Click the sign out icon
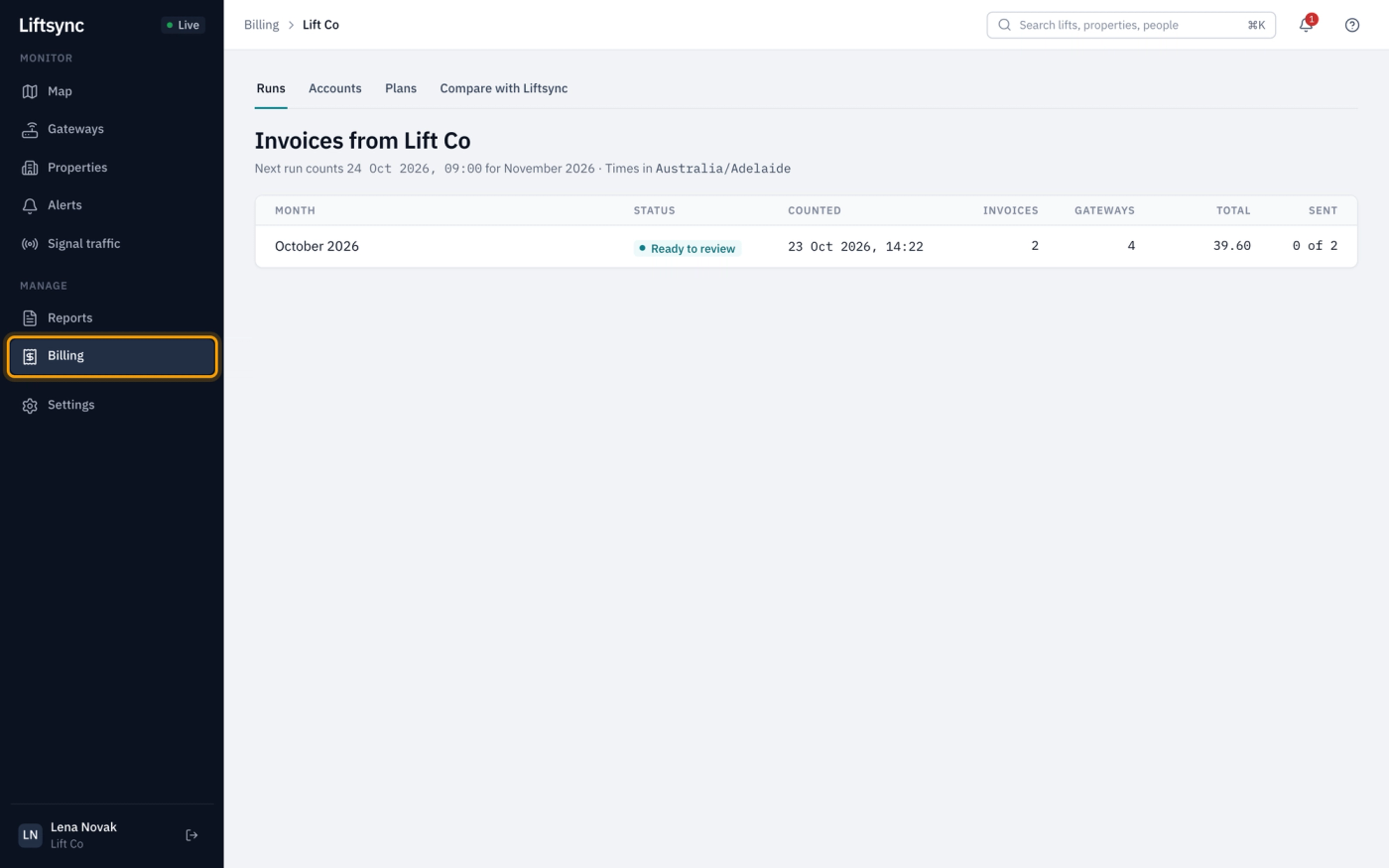 pyautogui.click(x=191, y=835)
